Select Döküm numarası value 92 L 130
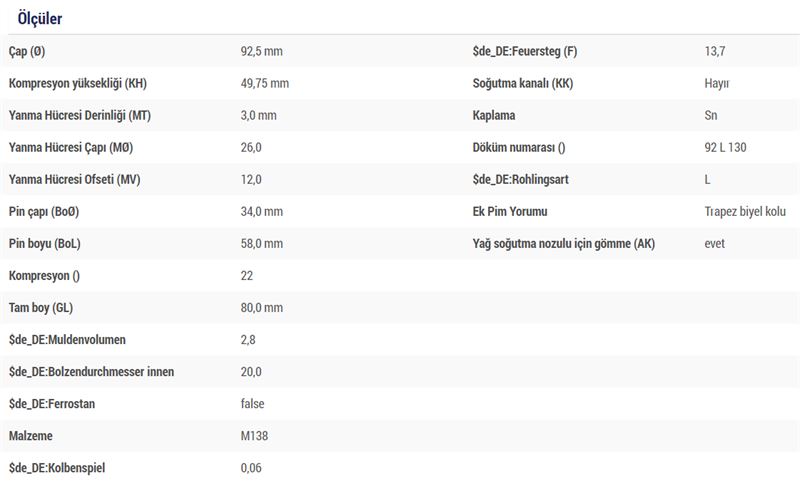 tap(725, 148)
